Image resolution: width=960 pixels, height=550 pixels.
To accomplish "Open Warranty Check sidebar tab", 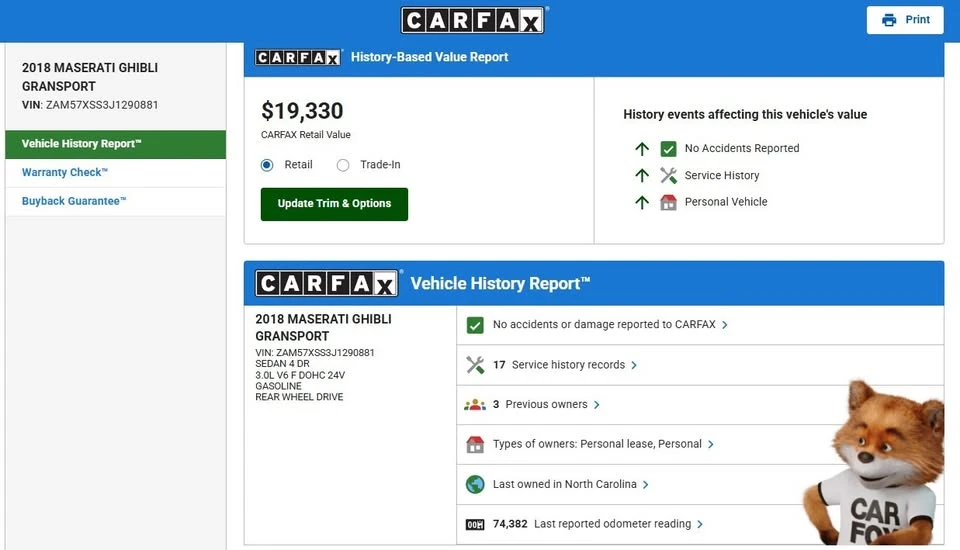I will click(116, 173).
